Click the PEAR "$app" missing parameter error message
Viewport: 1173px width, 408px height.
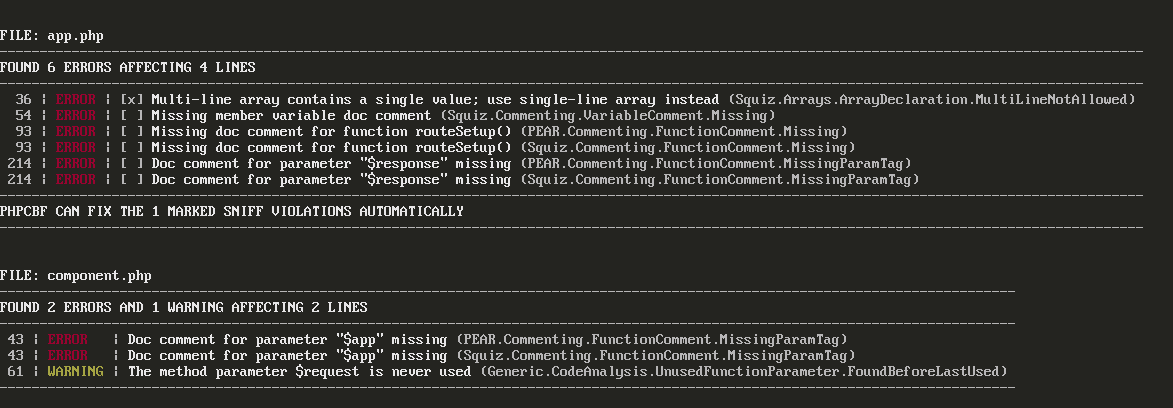[x=288, y=339]
